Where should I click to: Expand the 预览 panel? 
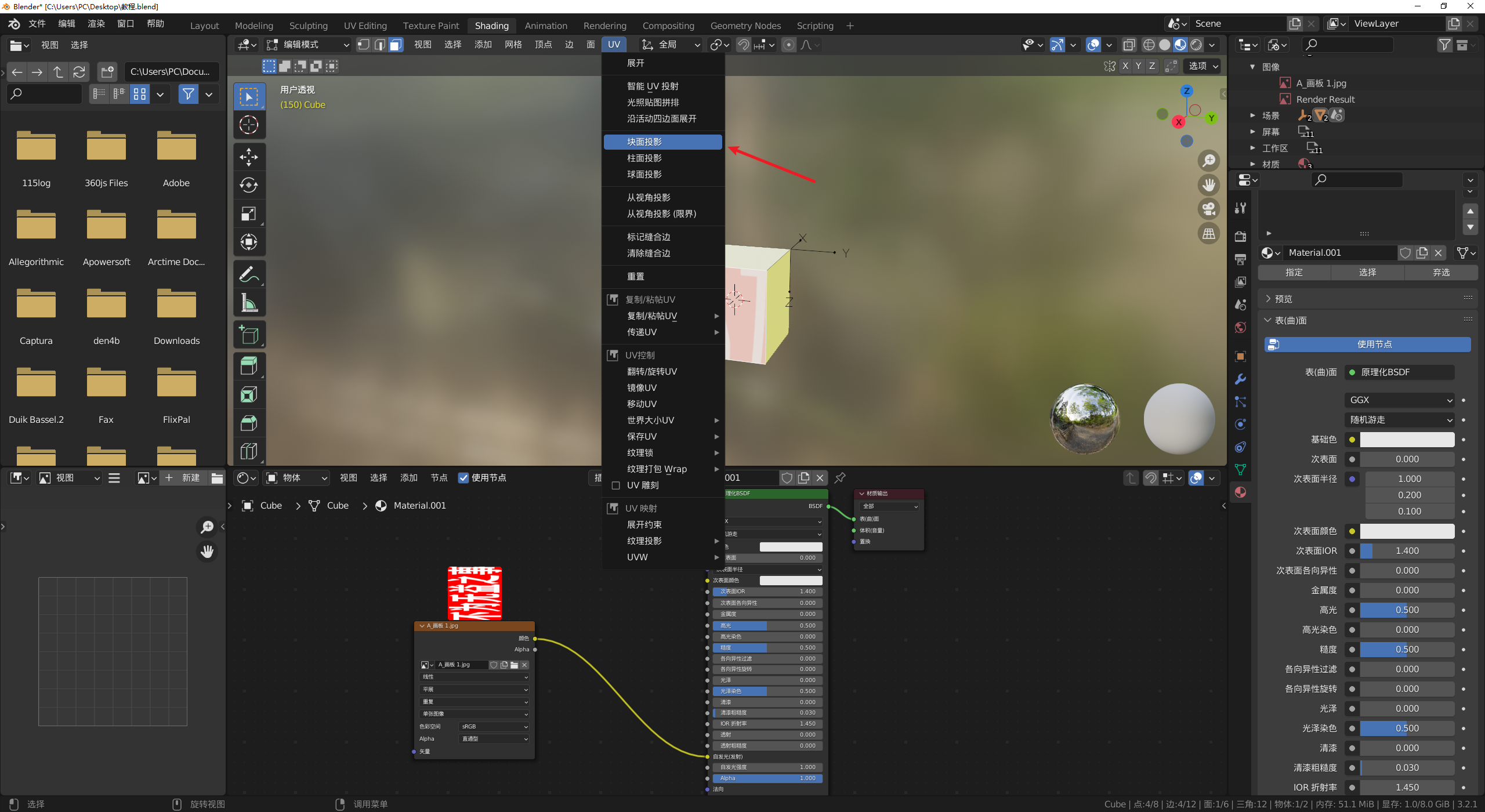[x=1283, y=299]
